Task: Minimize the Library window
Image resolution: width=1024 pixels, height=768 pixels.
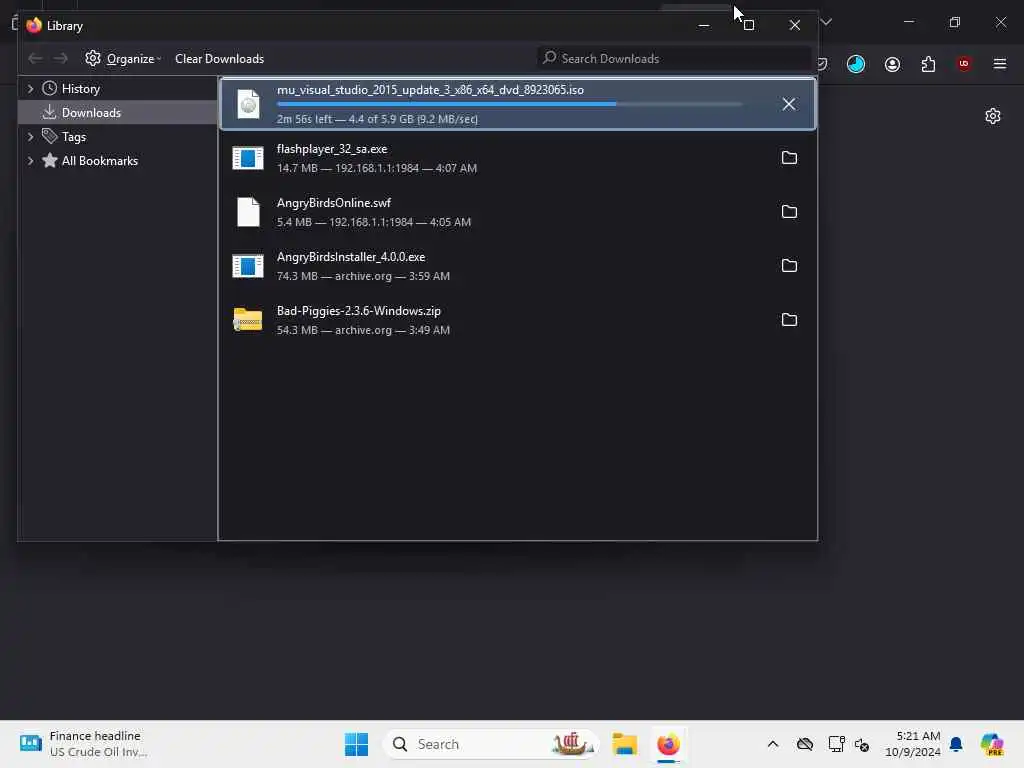Action: coord(704,25)
